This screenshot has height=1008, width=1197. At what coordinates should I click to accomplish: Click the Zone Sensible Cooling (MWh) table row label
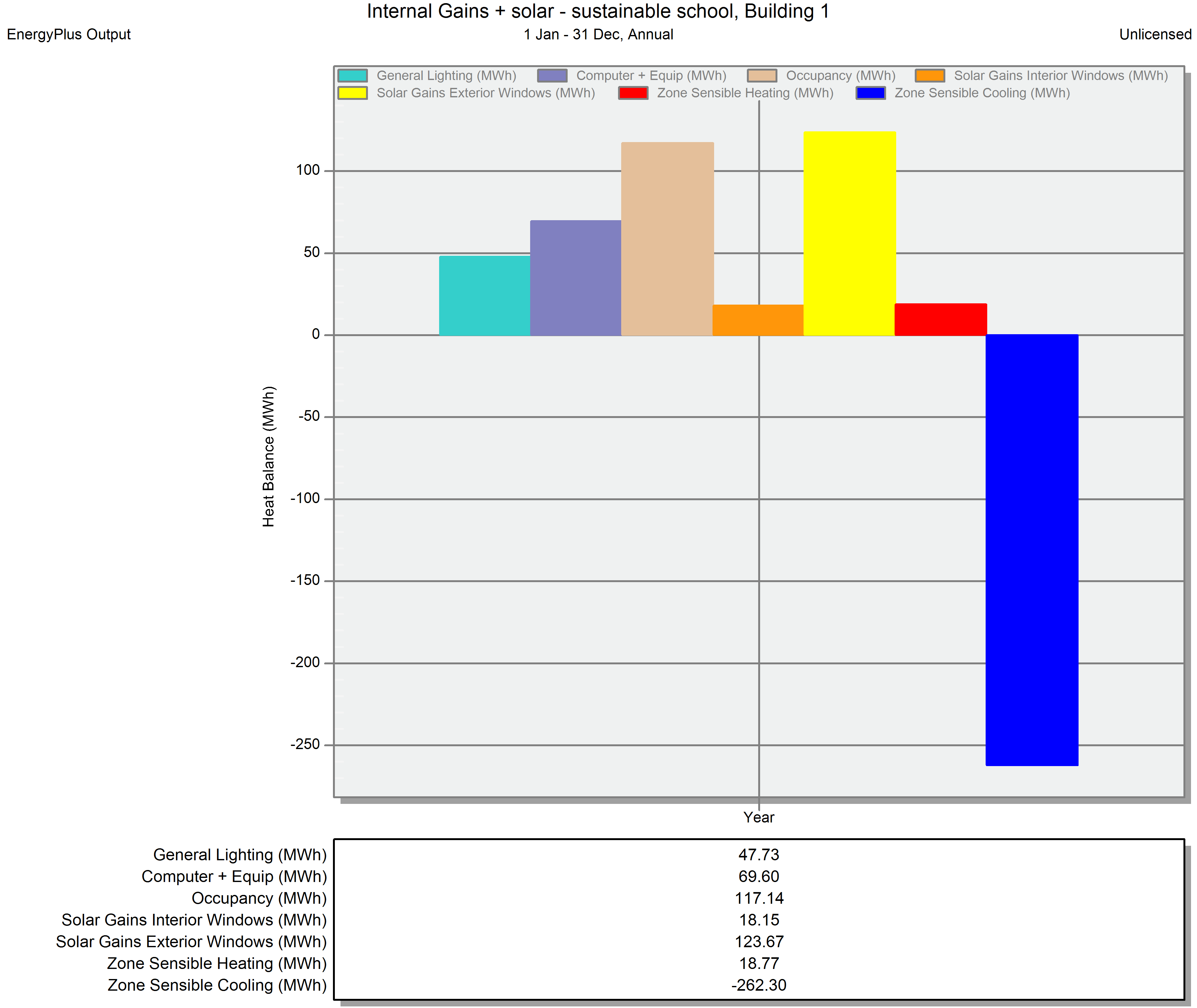(x=217, y=985)
